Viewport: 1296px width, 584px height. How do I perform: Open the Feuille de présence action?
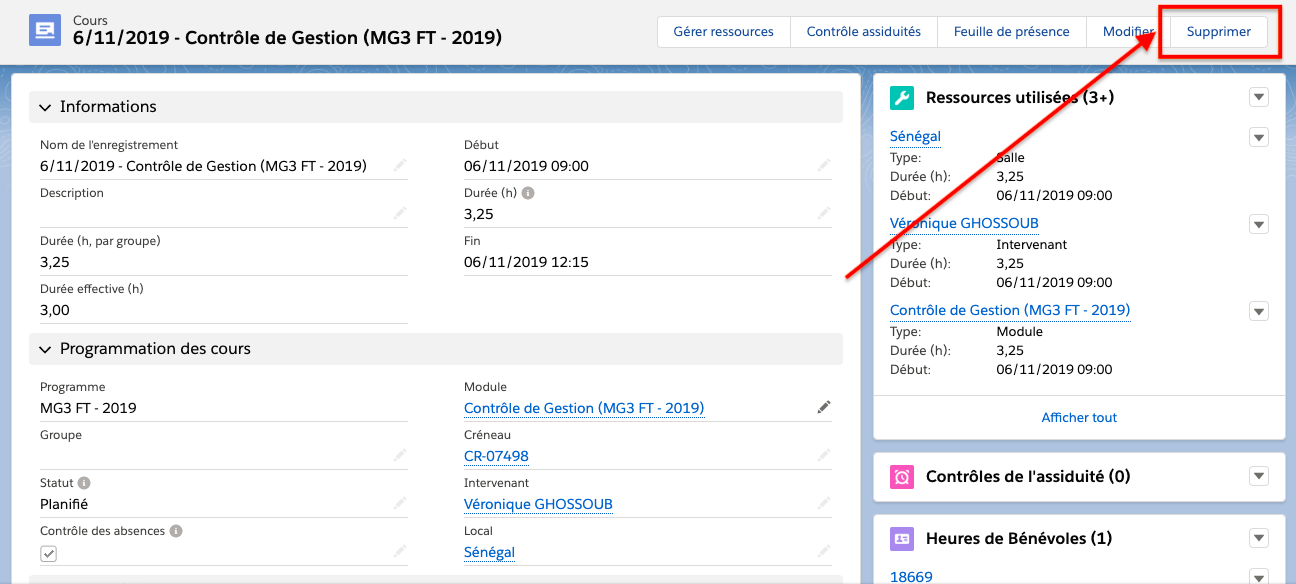pos(1011,32)
